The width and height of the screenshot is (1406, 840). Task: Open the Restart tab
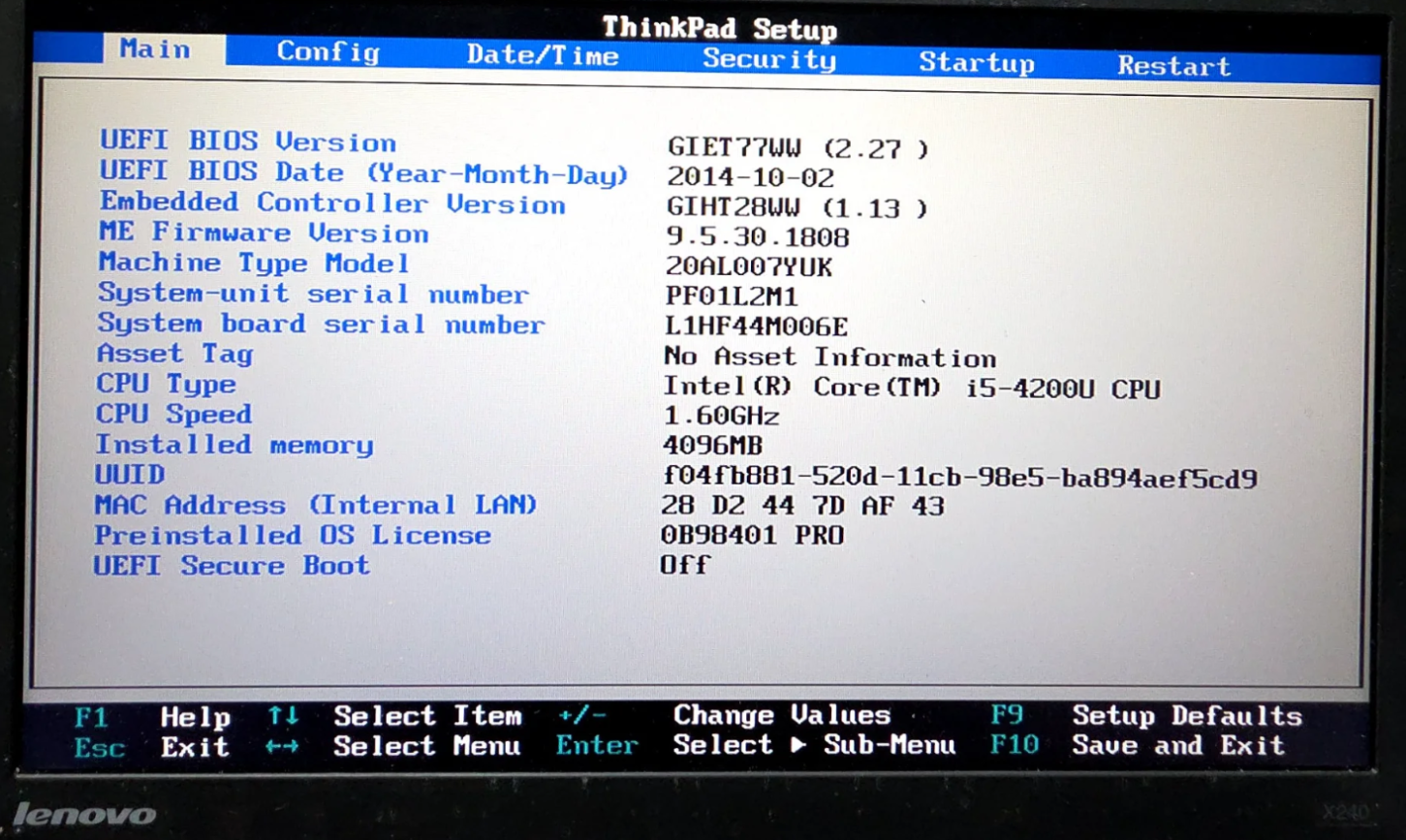tap(1174, 66)
